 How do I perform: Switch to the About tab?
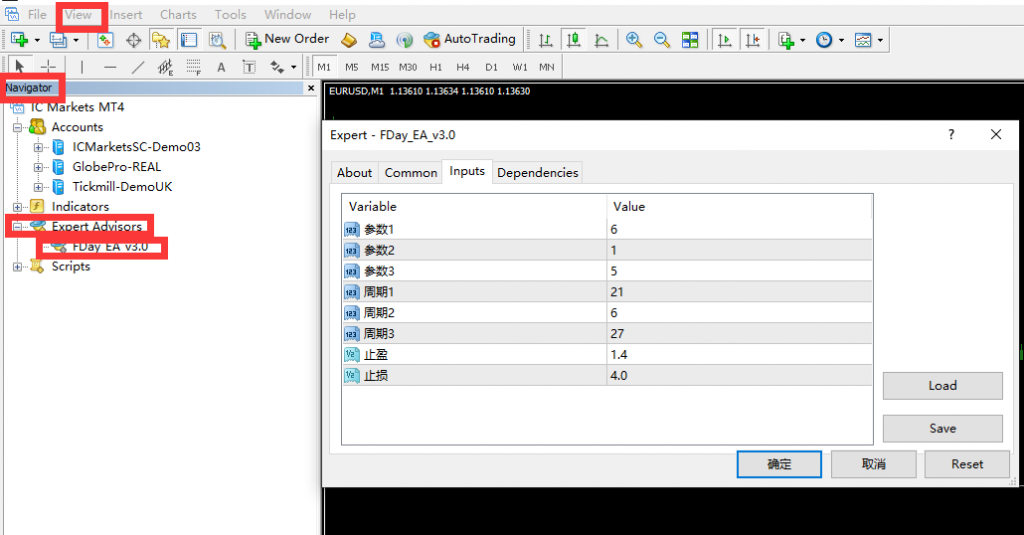click(355, 172)
